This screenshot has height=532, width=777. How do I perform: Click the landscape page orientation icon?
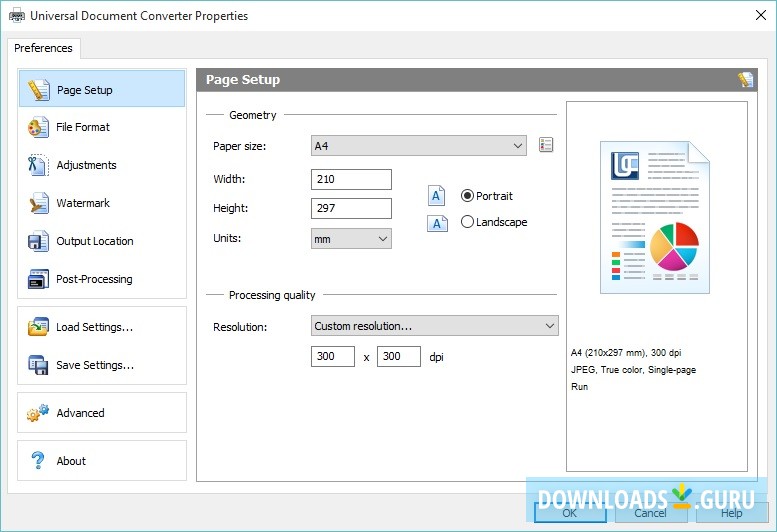point(437,223)
